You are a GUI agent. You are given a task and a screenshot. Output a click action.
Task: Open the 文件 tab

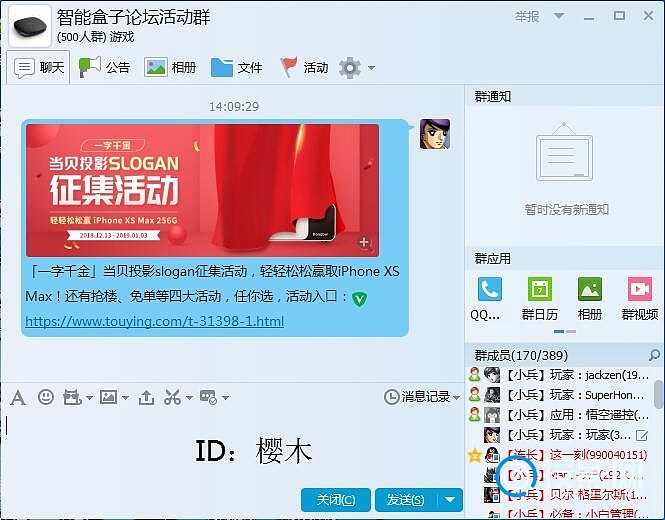pos(237,67)
